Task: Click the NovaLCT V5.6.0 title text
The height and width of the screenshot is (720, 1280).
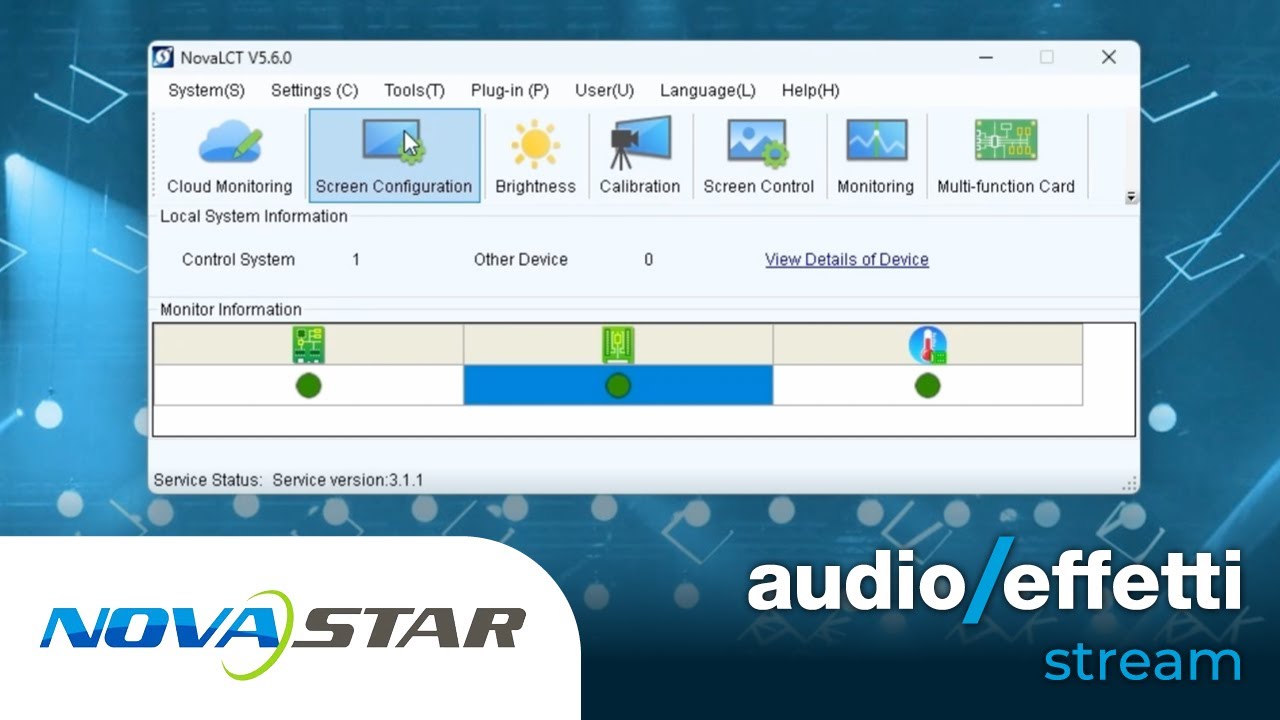Action: point(236,58)
